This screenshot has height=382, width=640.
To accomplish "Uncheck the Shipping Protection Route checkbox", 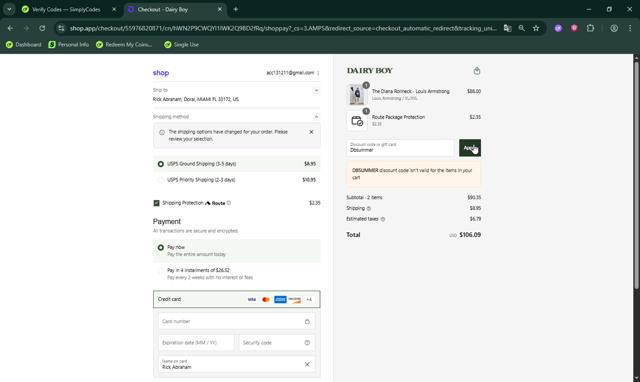I will 156,203.
